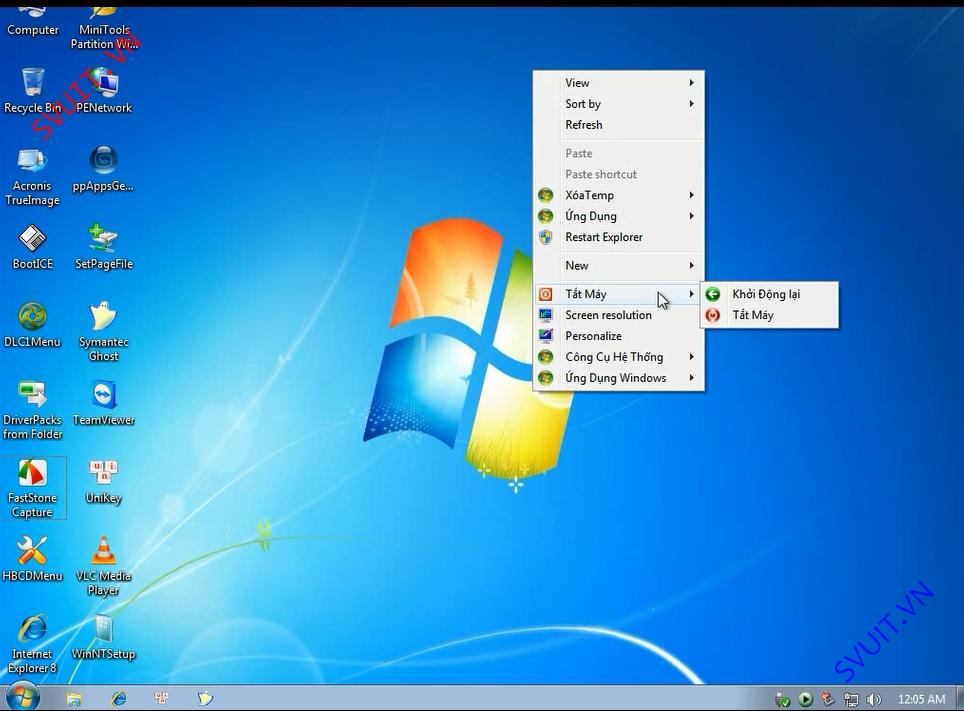Click the network tray icon

(x=851, y=699)
